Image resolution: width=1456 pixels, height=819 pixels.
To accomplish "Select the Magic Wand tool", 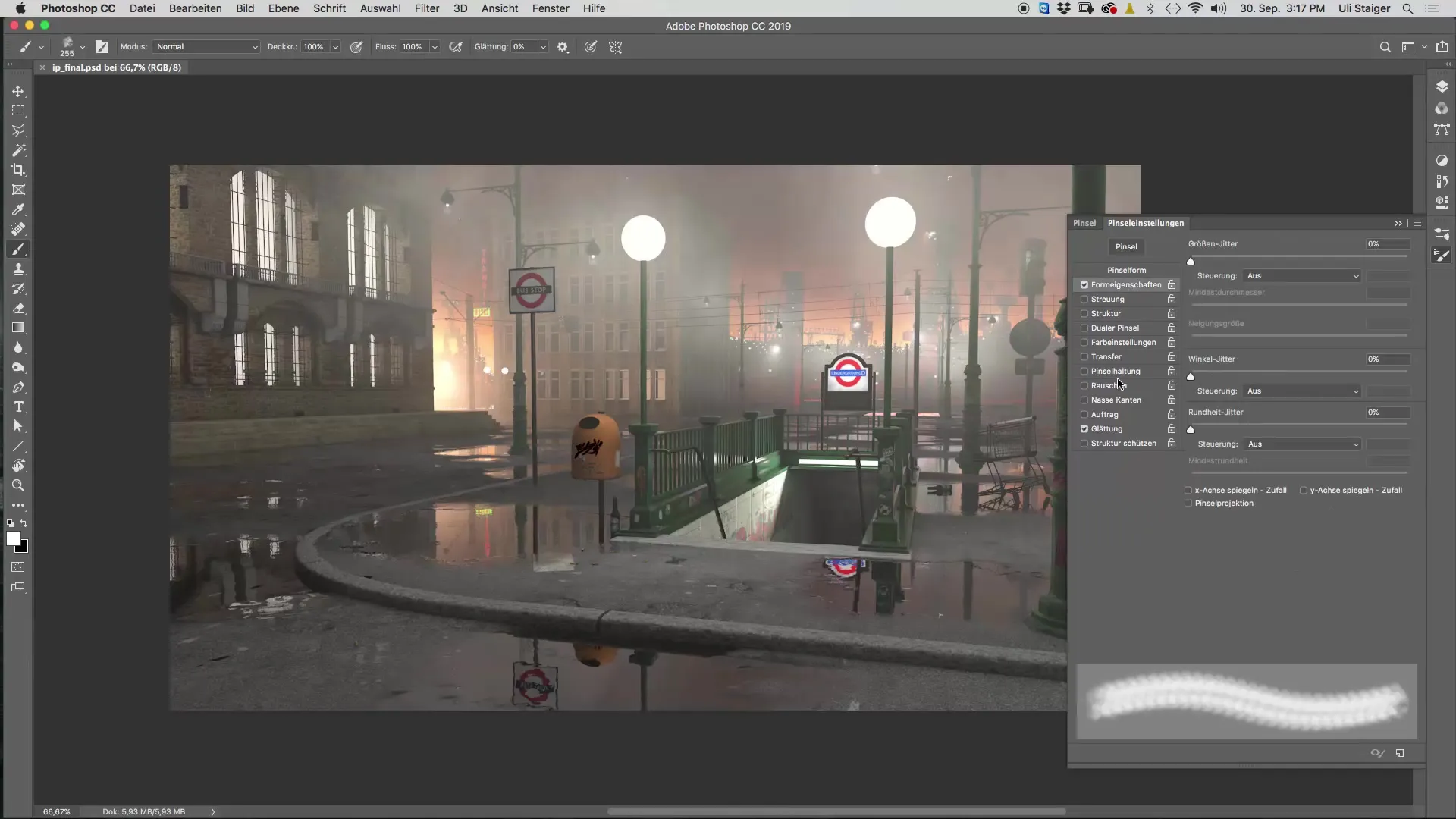I will [x=18, y=150].
